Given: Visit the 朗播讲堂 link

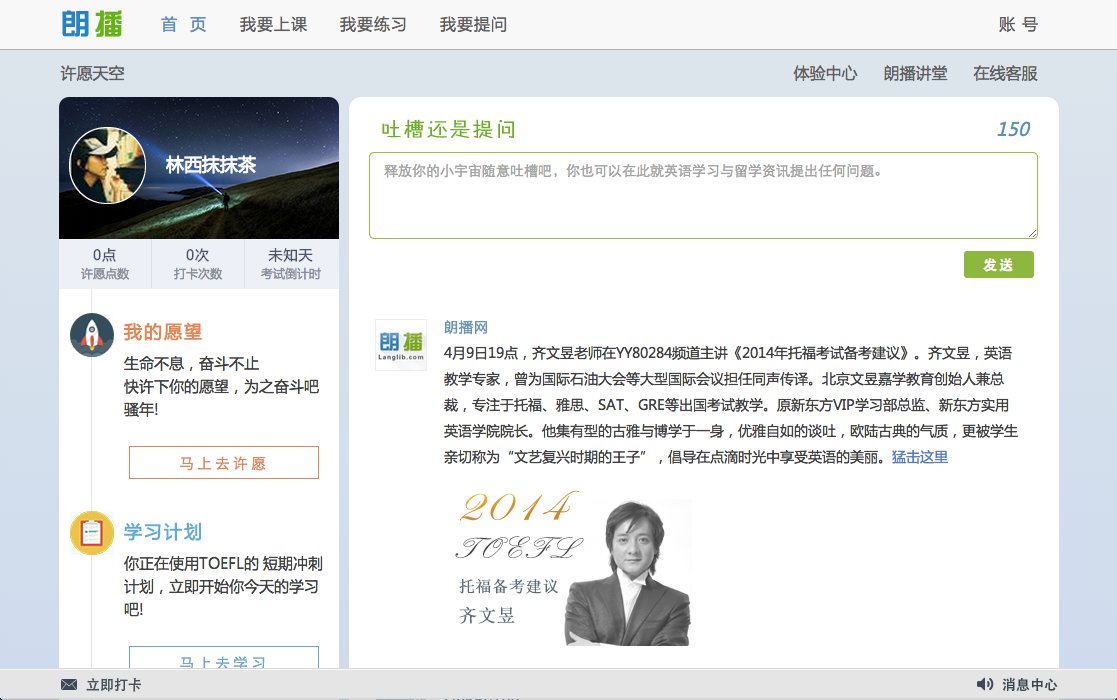Looking at the screenshot, I should 915,73.
